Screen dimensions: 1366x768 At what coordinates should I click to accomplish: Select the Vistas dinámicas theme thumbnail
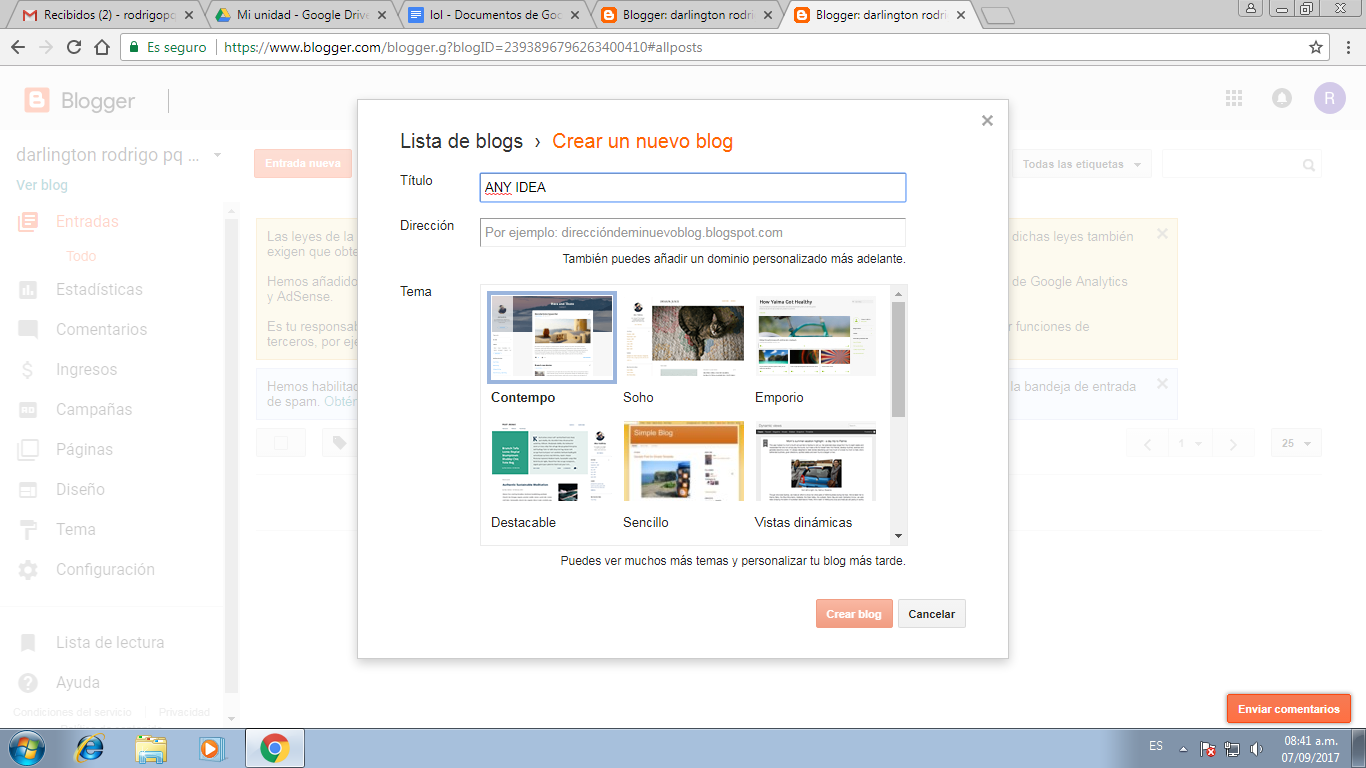click(x=816, y=462)
